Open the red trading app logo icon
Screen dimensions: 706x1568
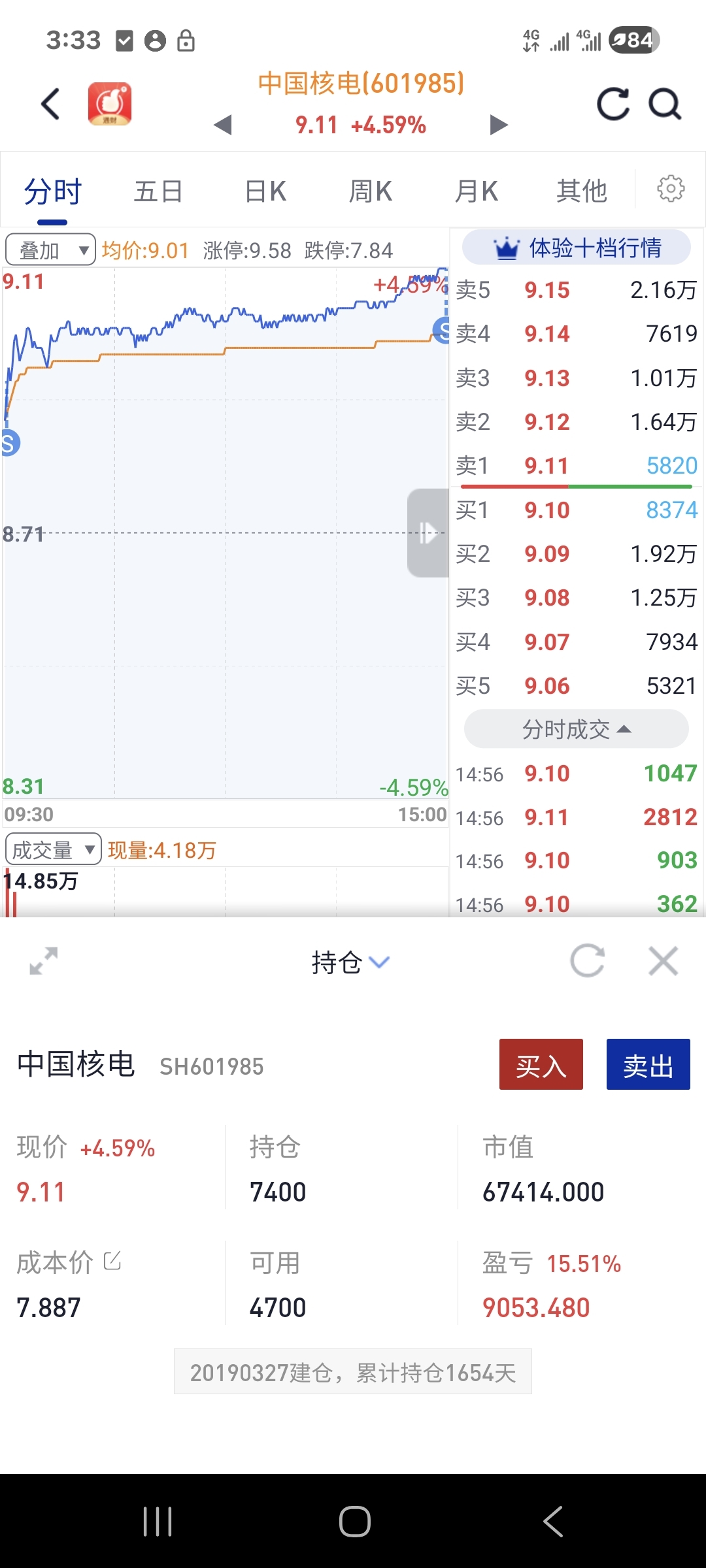click(110, 103)
